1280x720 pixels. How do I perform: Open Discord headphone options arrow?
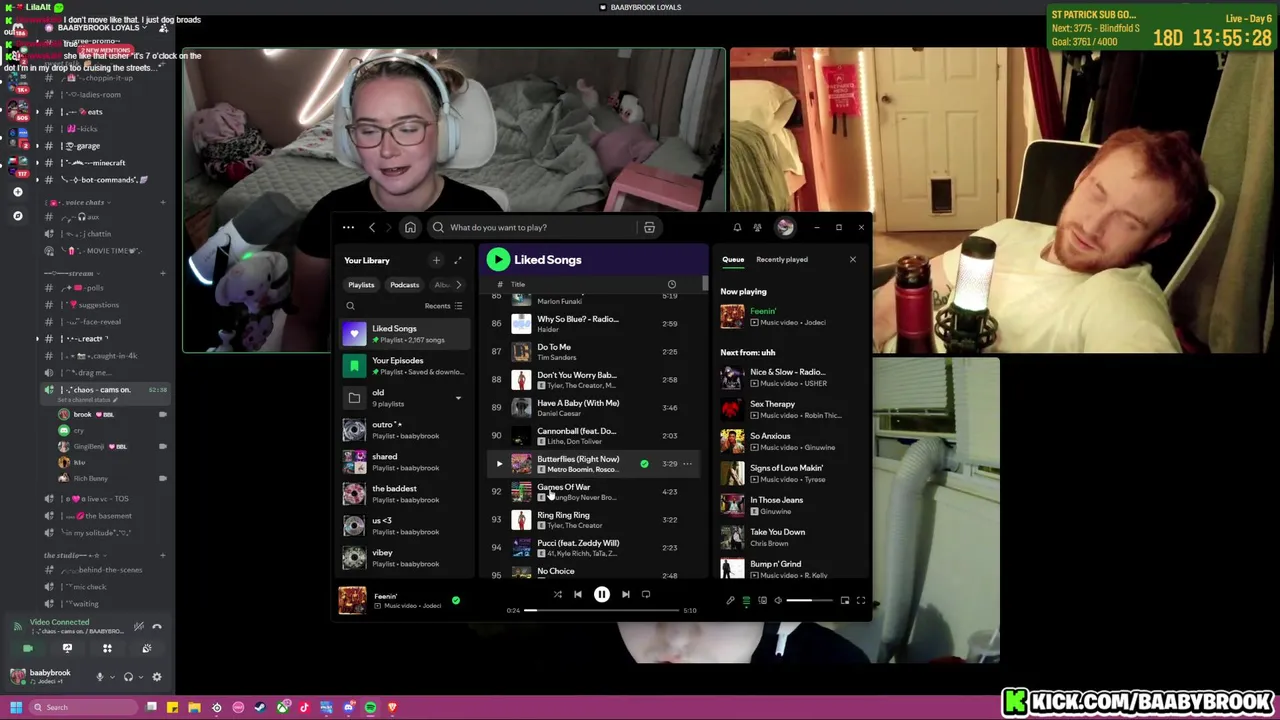(x=141, y=677)
